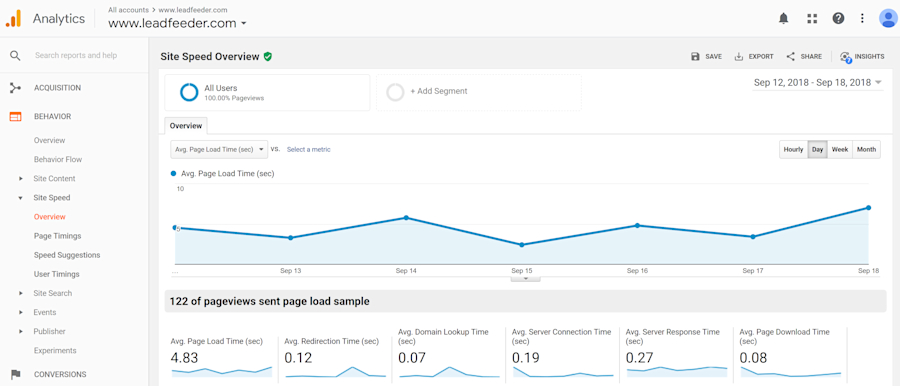
Task: Expand the Publisher tree item
Action: pos(21,331)
